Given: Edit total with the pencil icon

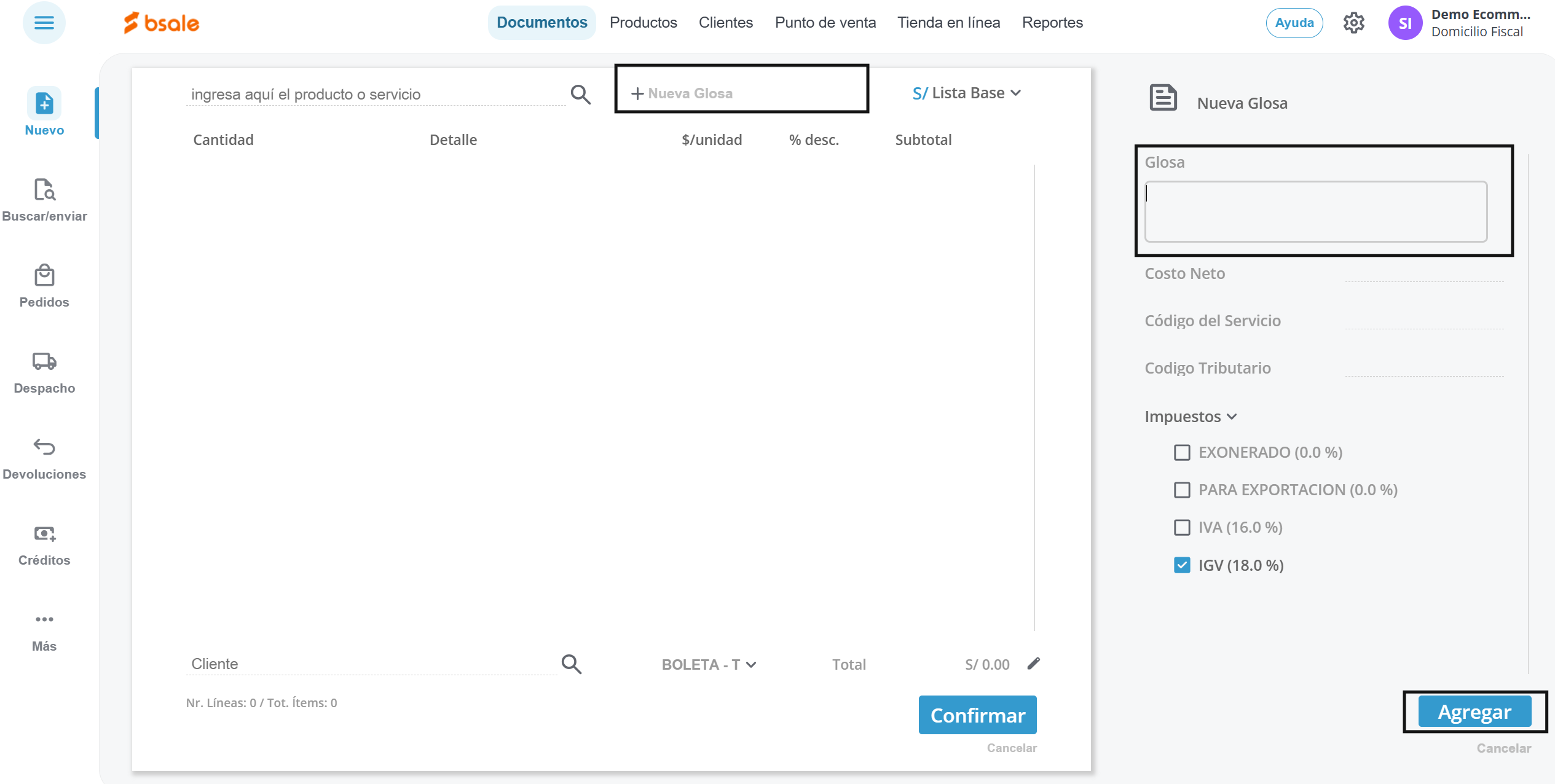Looking at the screenshot, I should [1034, 664].
